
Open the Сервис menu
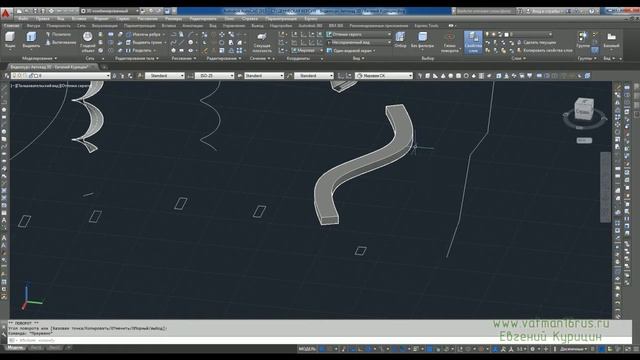pos(123,19)
